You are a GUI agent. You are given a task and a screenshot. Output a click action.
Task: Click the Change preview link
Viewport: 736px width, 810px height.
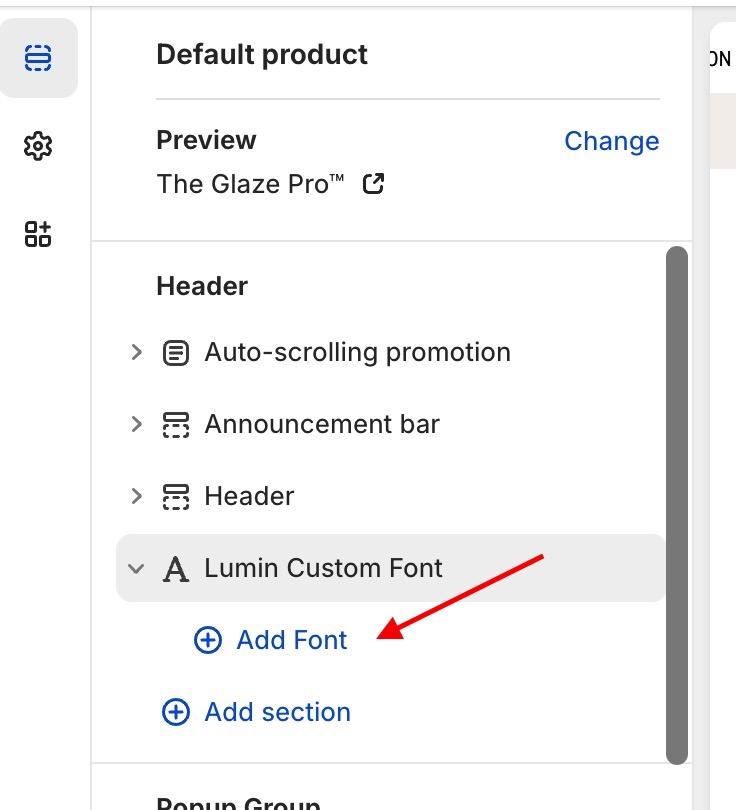point(612,141)
